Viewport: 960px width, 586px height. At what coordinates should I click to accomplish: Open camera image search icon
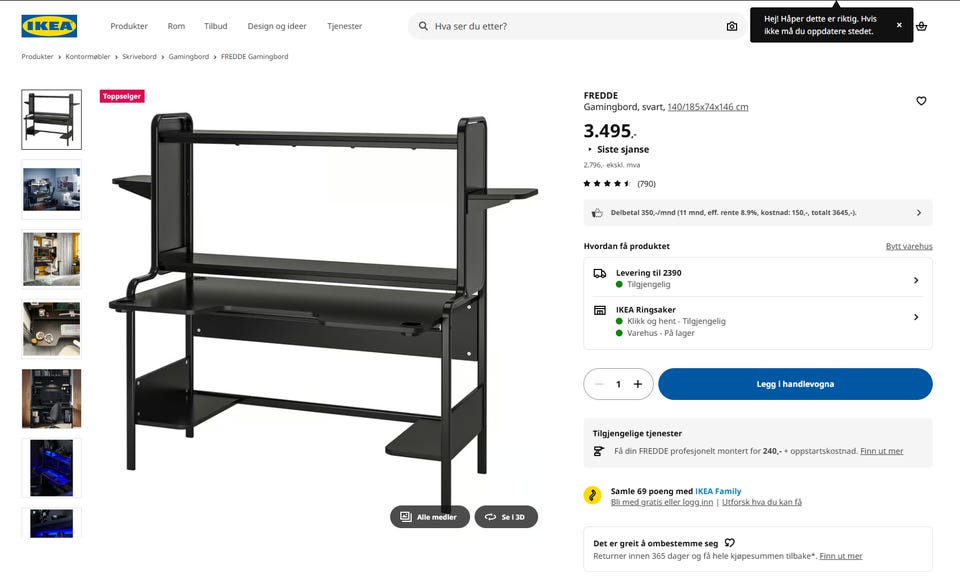tap(732, 26)
